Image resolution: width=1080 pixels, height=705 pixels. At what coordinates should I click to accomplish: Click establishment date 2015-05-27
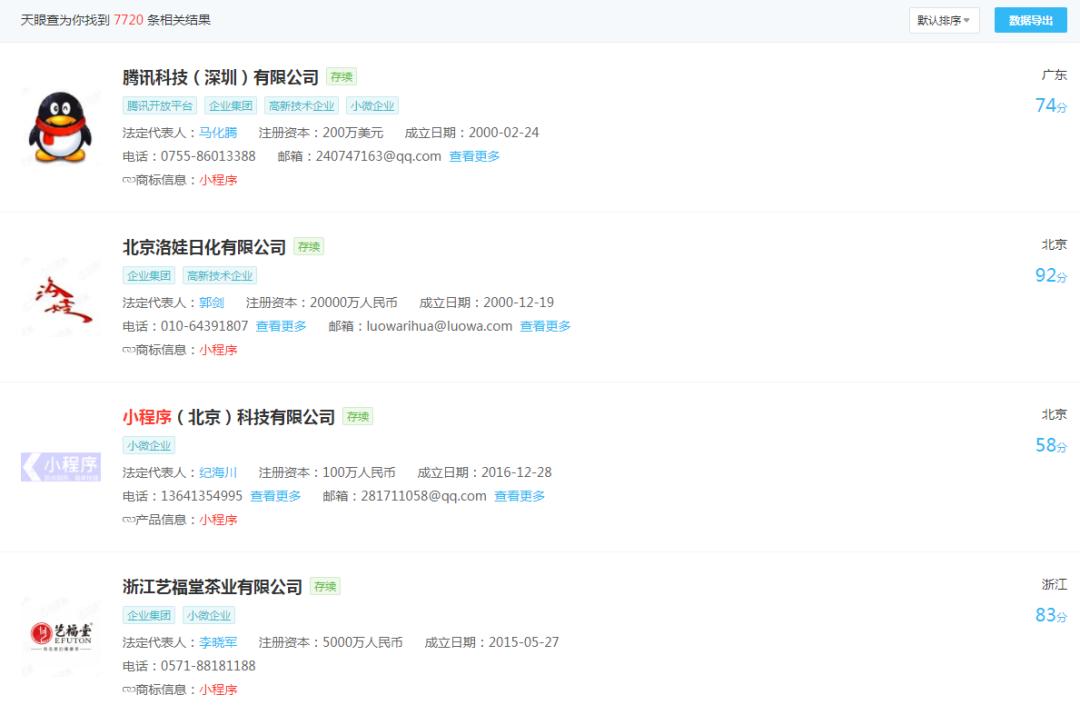pyautogui.click(x=523, y=642)
